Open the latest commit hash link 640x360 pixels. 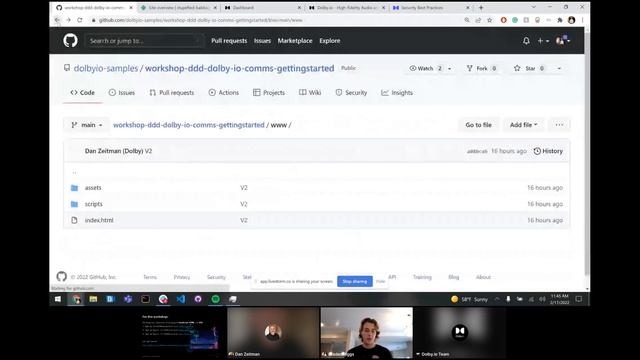[x=477, y=151]
